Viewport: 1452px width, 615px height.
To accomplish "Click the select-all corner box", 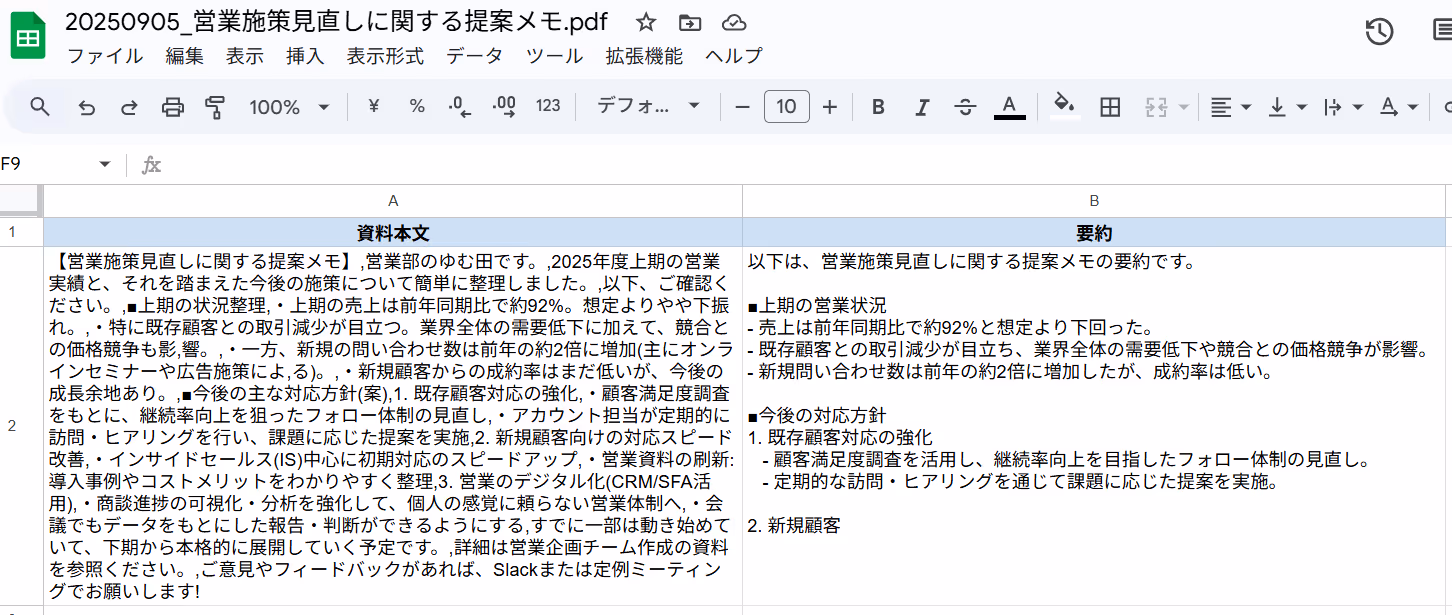I will click(x=21, y=200).
